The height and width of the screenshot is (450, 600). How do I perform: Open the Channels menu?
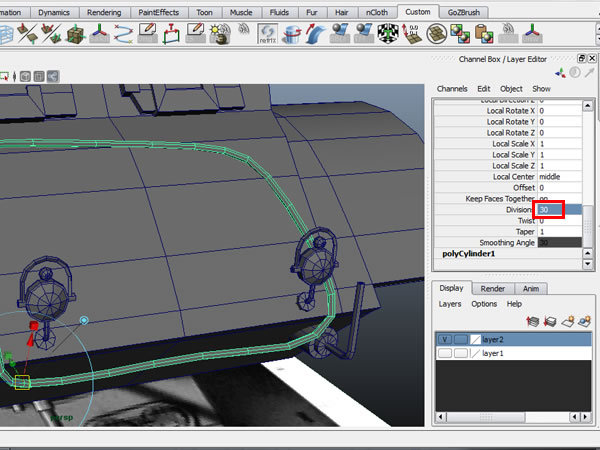(x=452, y=89)
